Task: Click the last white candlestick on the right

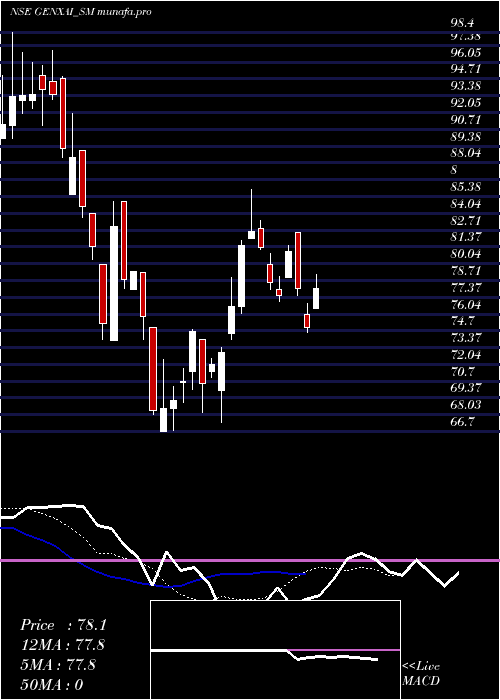Action: pyautogui.click(x=316, y=298)
